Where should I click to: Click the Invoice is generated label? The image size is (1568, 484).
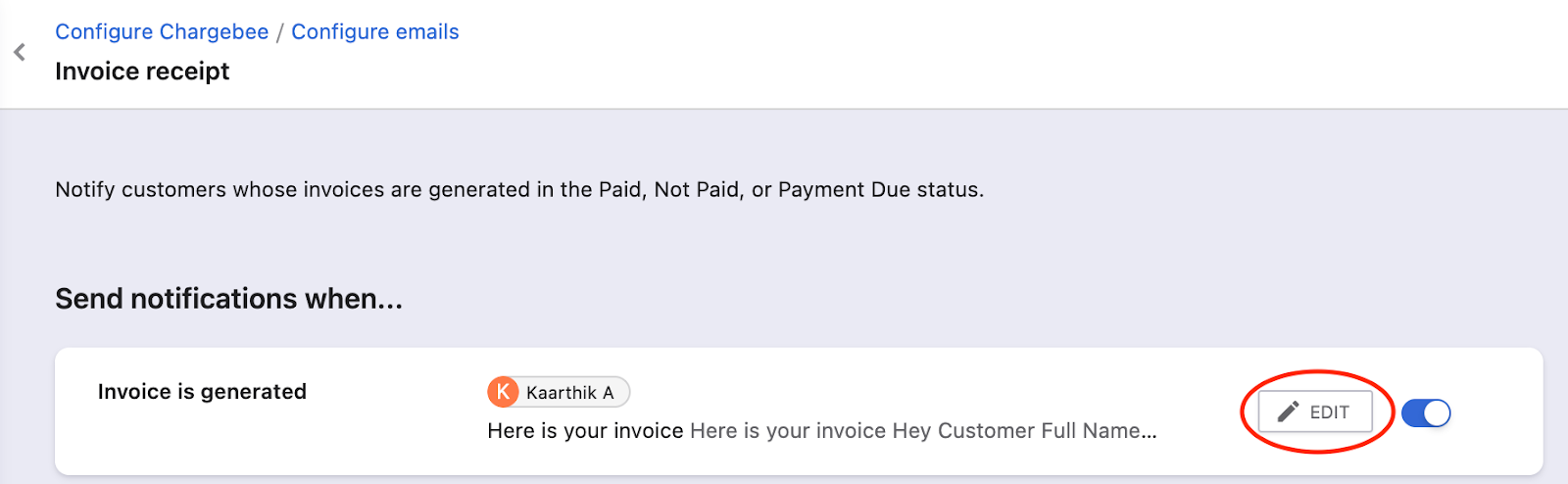pyautogui.click(x=202, y=392)
